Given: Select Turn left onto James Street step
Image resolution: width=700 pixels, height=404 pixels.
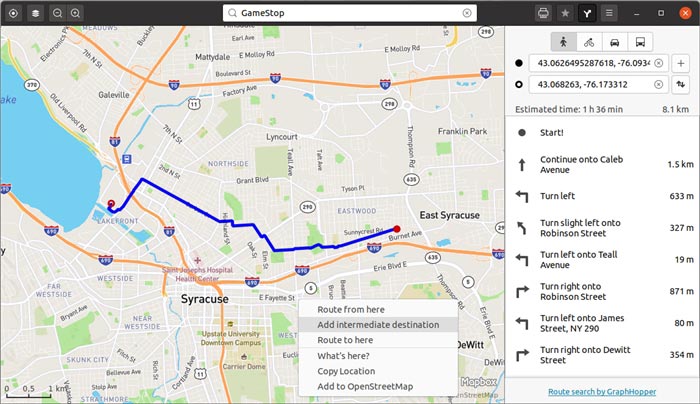Looking at the screenshot, I should click(602, 323).
